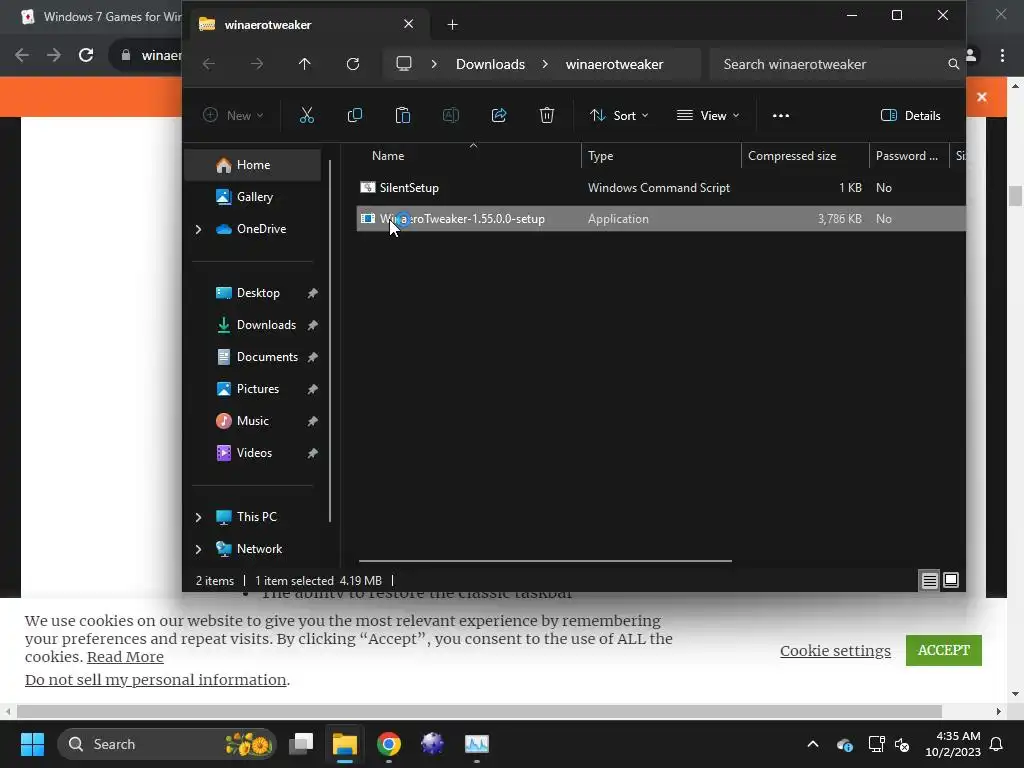
Task: Click the chevron before Downloads in address bar
Action: pyautogui.click(x=434, y=64)
